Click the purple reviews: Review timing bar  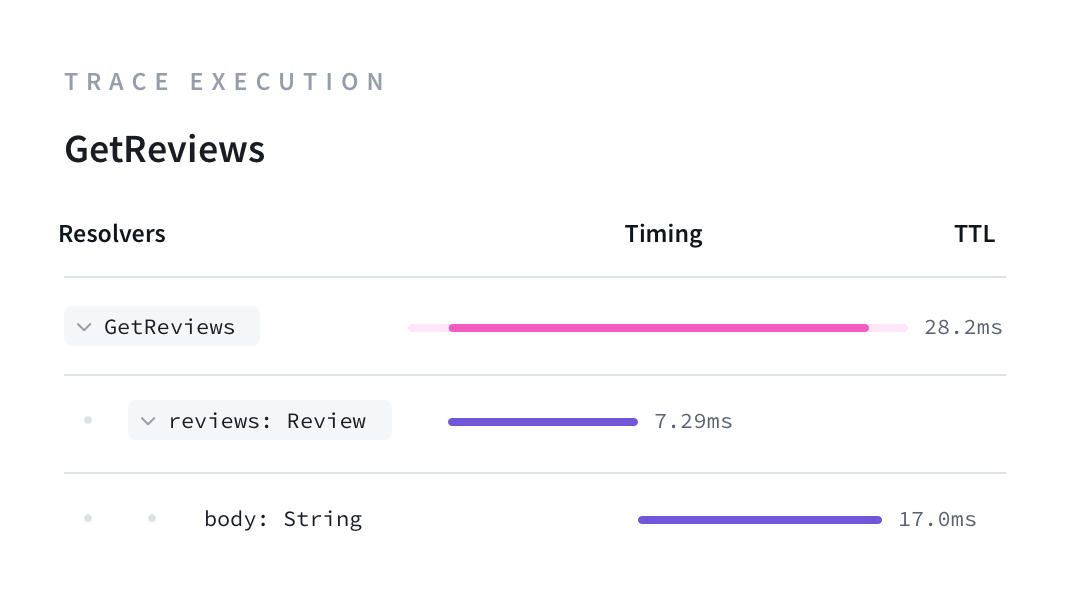click(x=542, y=422)
